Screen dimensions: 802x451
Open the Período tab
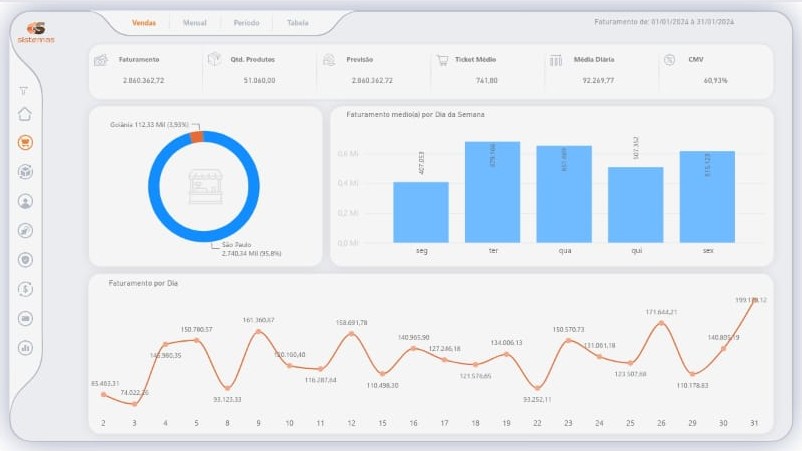coord(246,22)
